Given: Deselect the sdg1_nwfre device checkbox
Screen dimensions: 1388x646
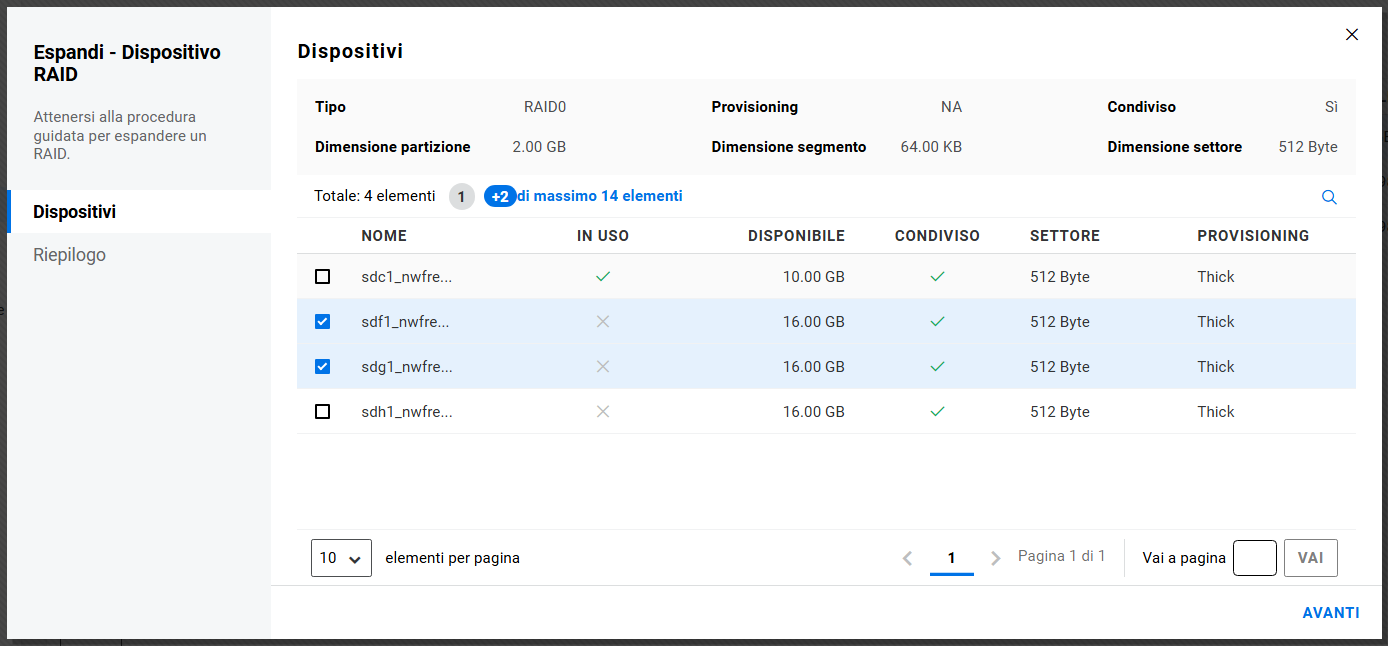Looking at the screenshot, I should (x=322, y=367).
